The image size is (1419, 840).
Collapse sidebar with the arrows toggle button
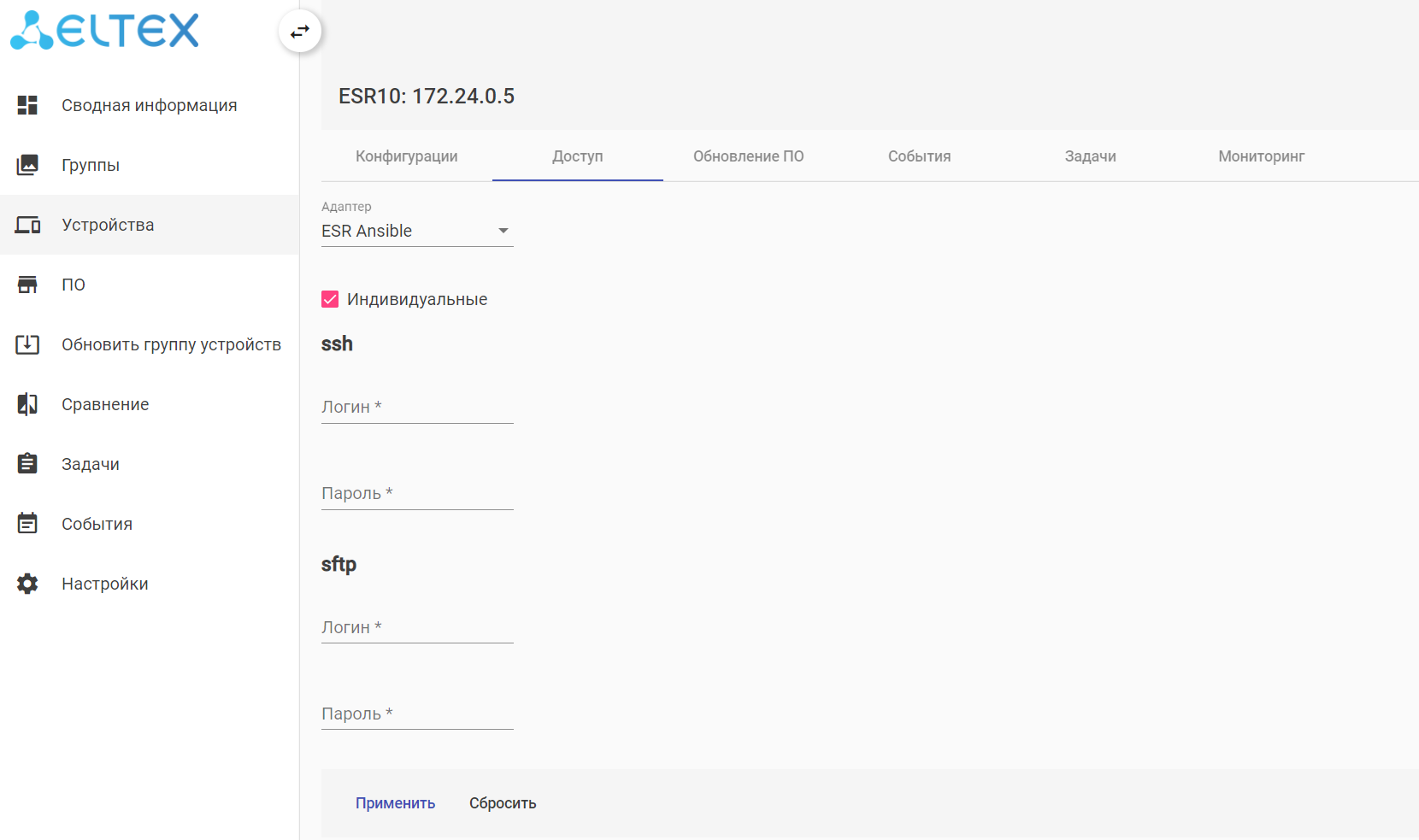[300, 32]
